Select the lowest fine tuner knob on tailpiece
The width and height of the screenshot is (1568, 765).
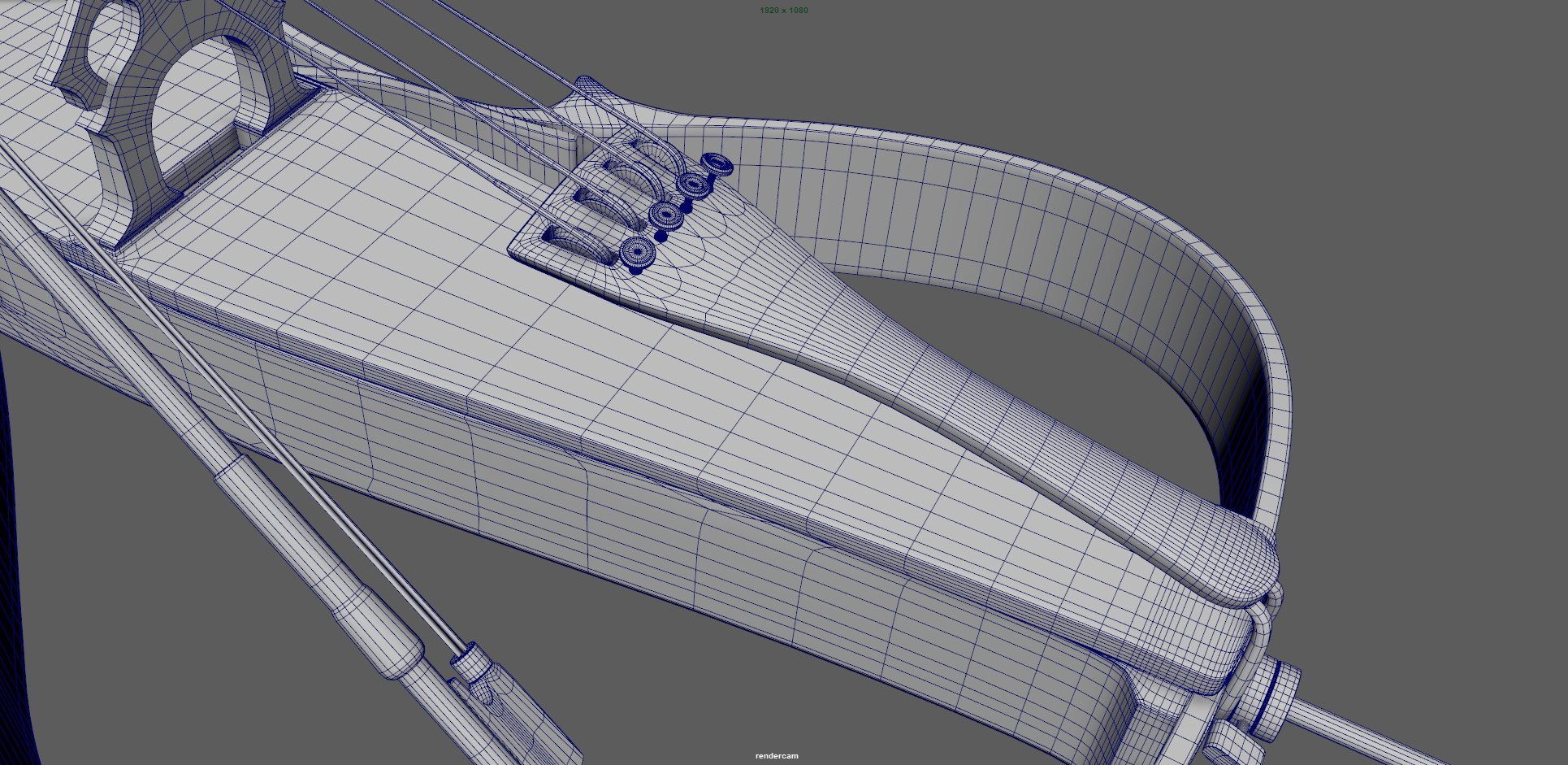(x=638, y=253)
